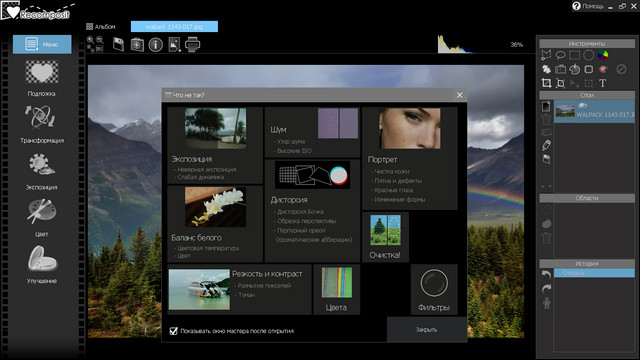Click the pencil icon in layers panel

pyautogui.click(x=547, y=145)
